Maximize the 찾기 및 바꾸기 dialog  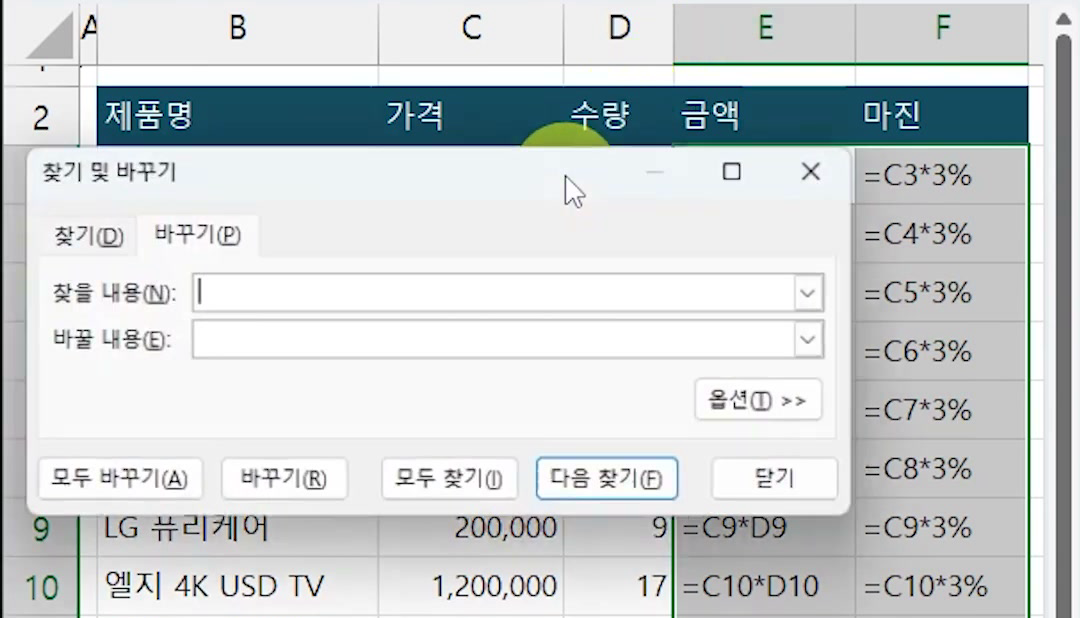(731, 172)
